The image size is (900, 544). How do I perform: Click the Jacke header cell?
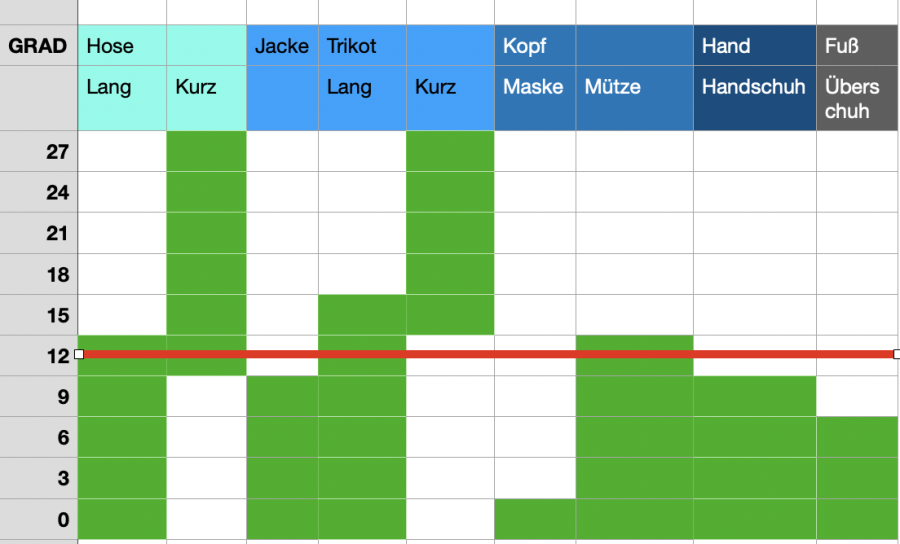pos(282,46)
